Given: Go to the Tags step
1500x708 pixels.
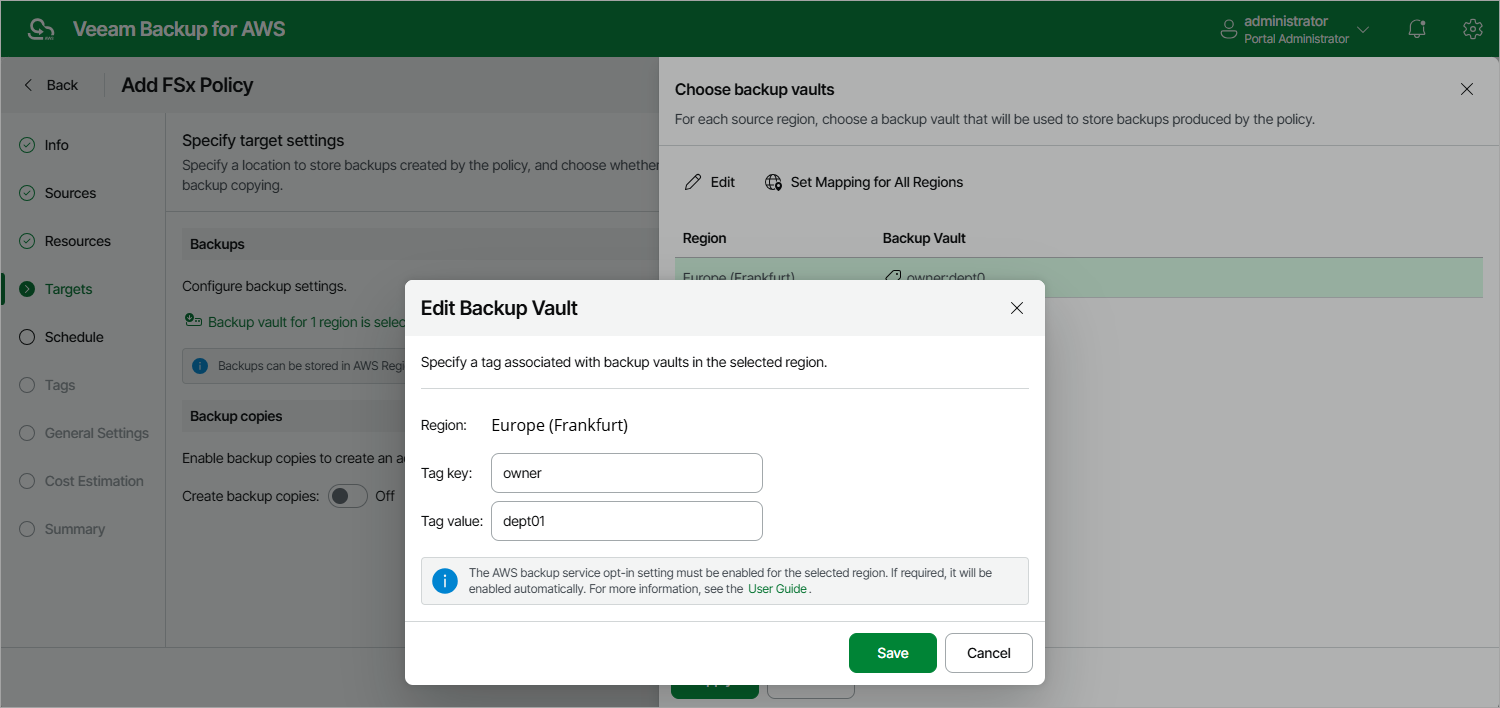Looking at the screenshot, I should 60,385.
